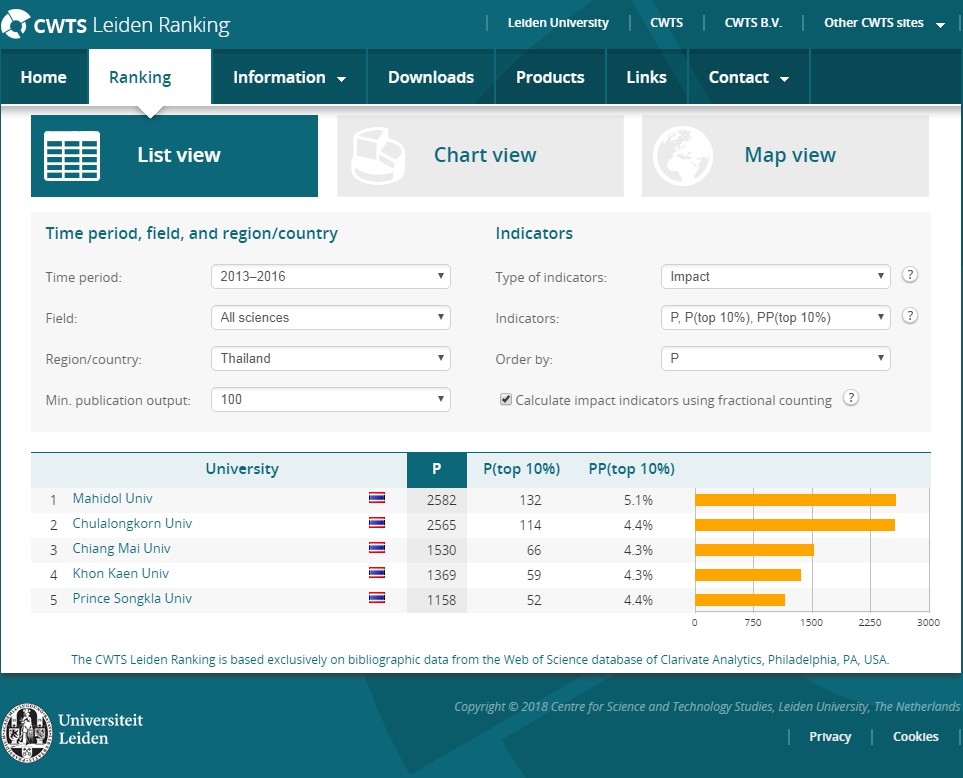Image resolution: width=963 pixels, height=778 pixels.
Task: Open the Time period dropdown
Action: pos(331,277)
